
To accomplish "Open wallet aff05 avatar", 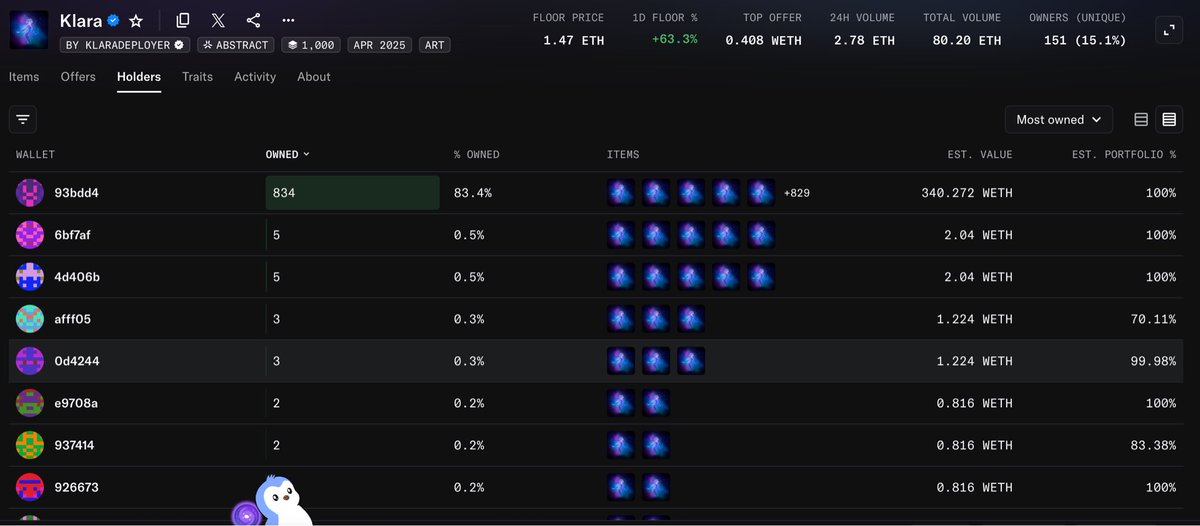I will pos(30,319).
